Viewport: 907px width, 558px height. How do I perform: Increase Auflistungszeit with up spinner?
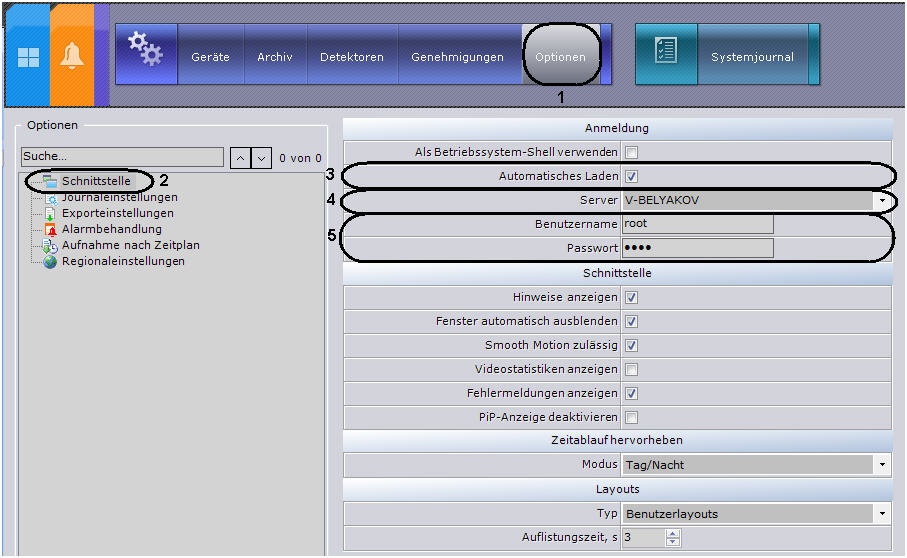672,534
